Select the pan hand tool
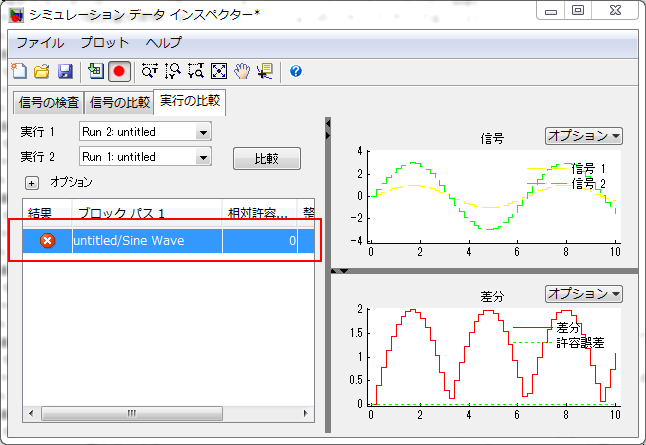The width and height of the screenshot is (646, 445). coord(241,71)
